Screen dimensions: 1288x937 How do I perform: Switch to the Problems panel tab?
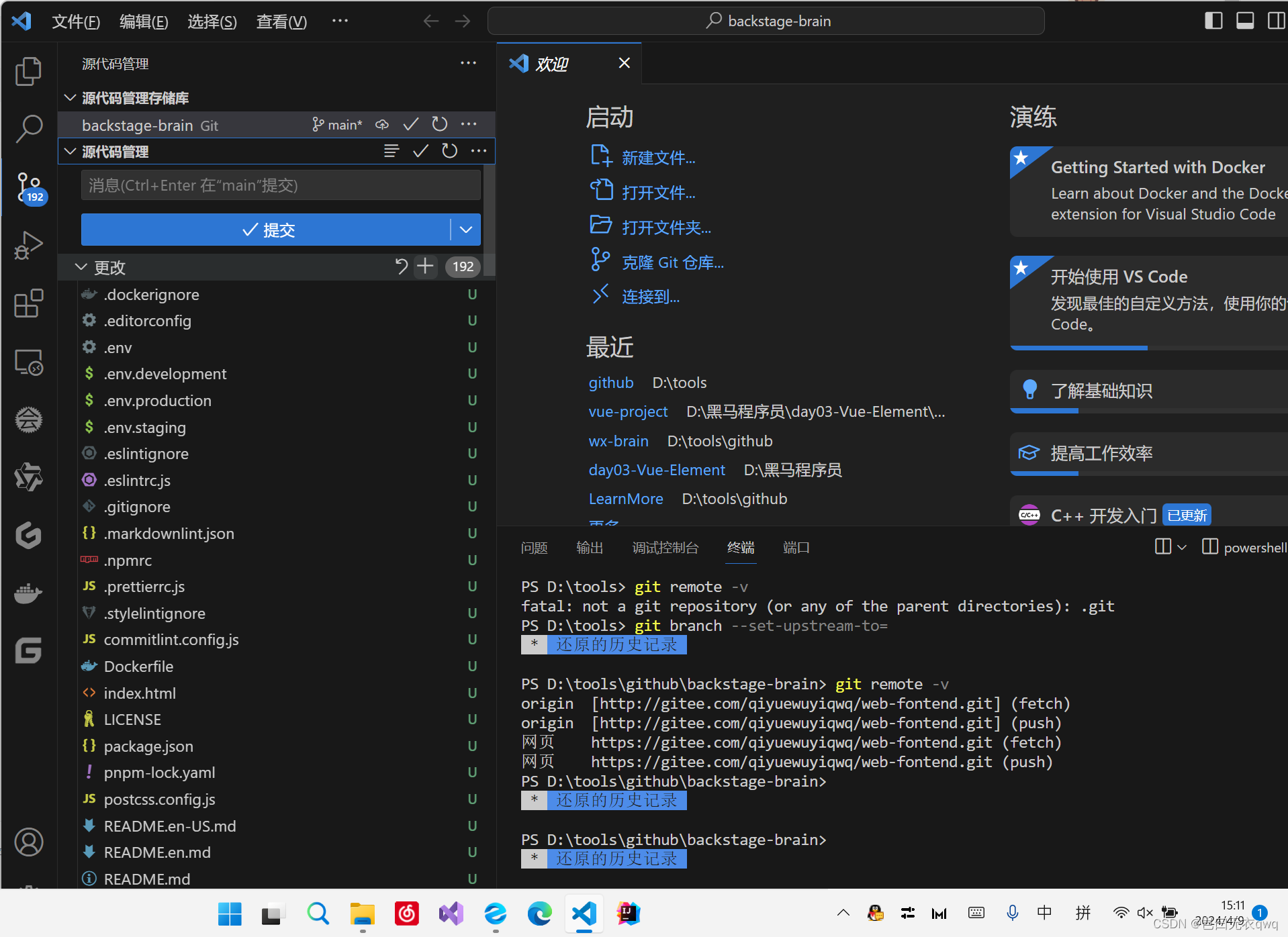coord(535,548)
